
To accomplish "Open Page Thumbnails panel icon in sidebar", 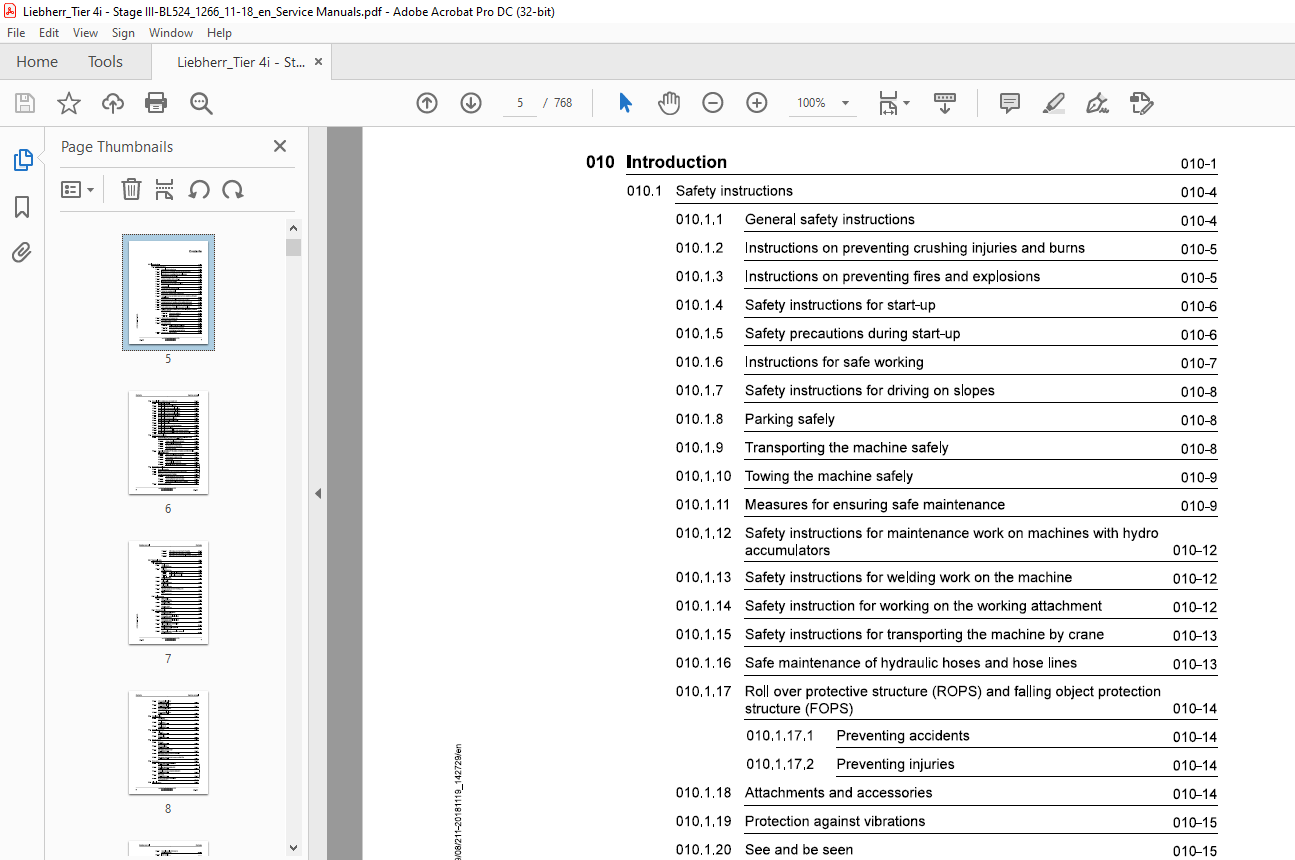I will coord(22,160).
